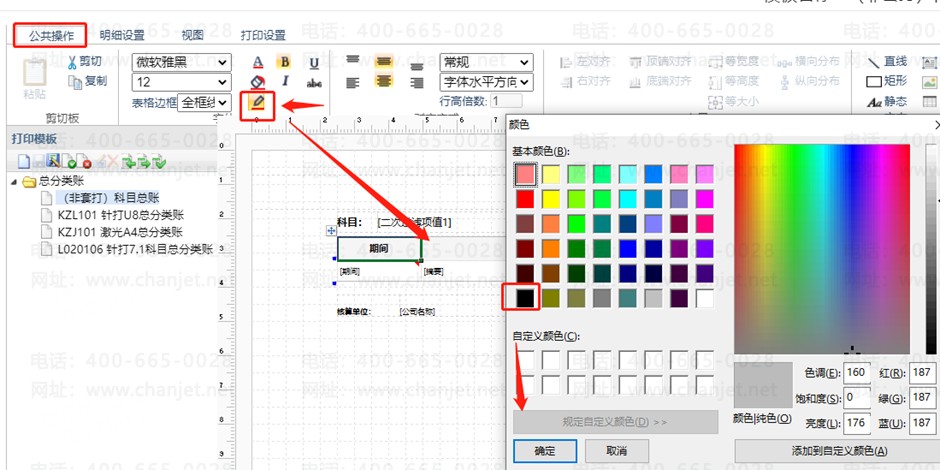Click 取消 in the color dialog
940x470 pixels.
[617, 451]
